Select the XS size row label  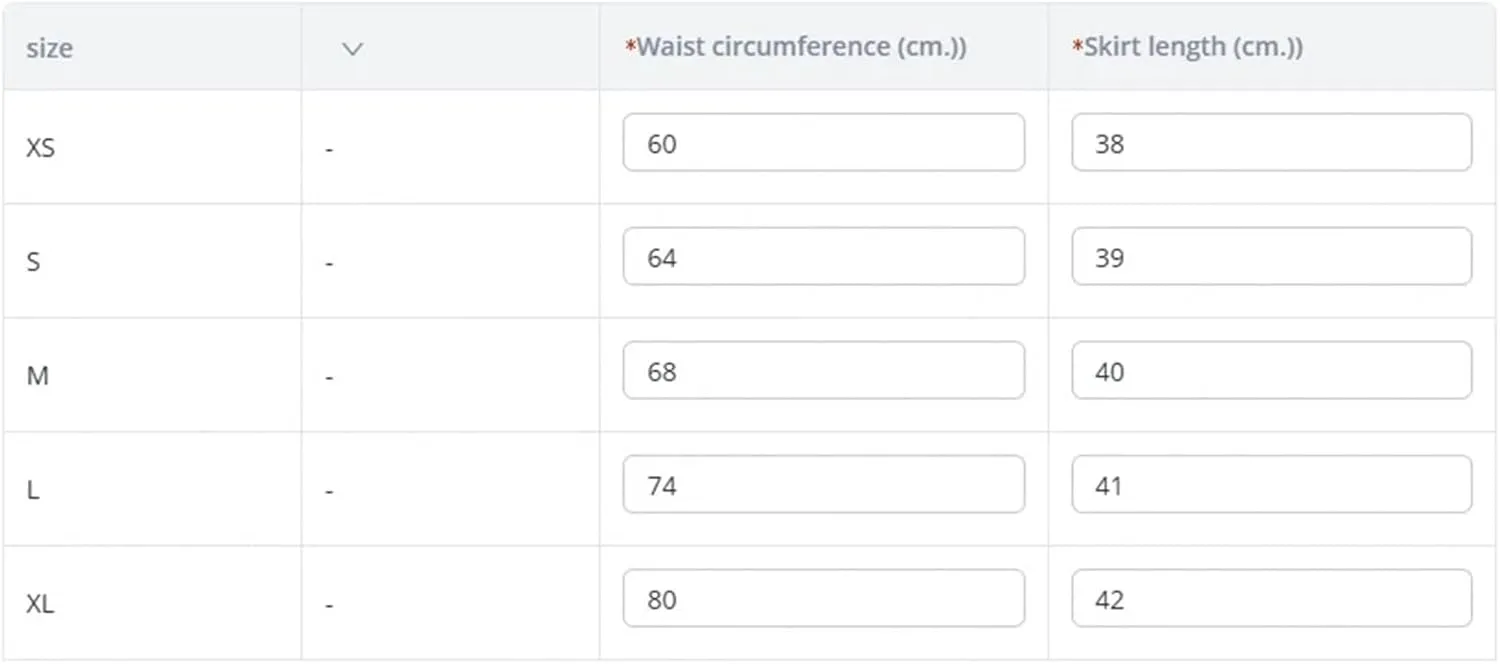coord(40,148)
